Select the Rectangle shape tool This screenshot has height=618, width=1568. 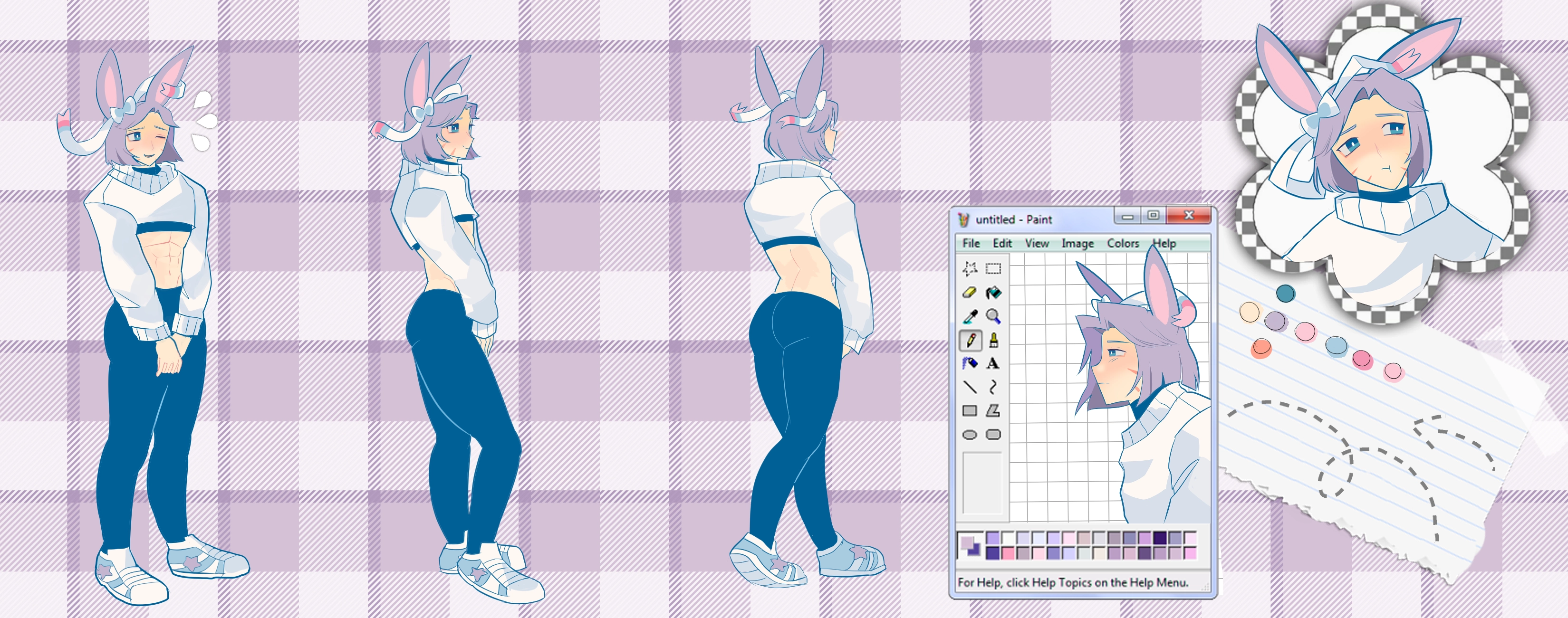[x=970, y=410]
